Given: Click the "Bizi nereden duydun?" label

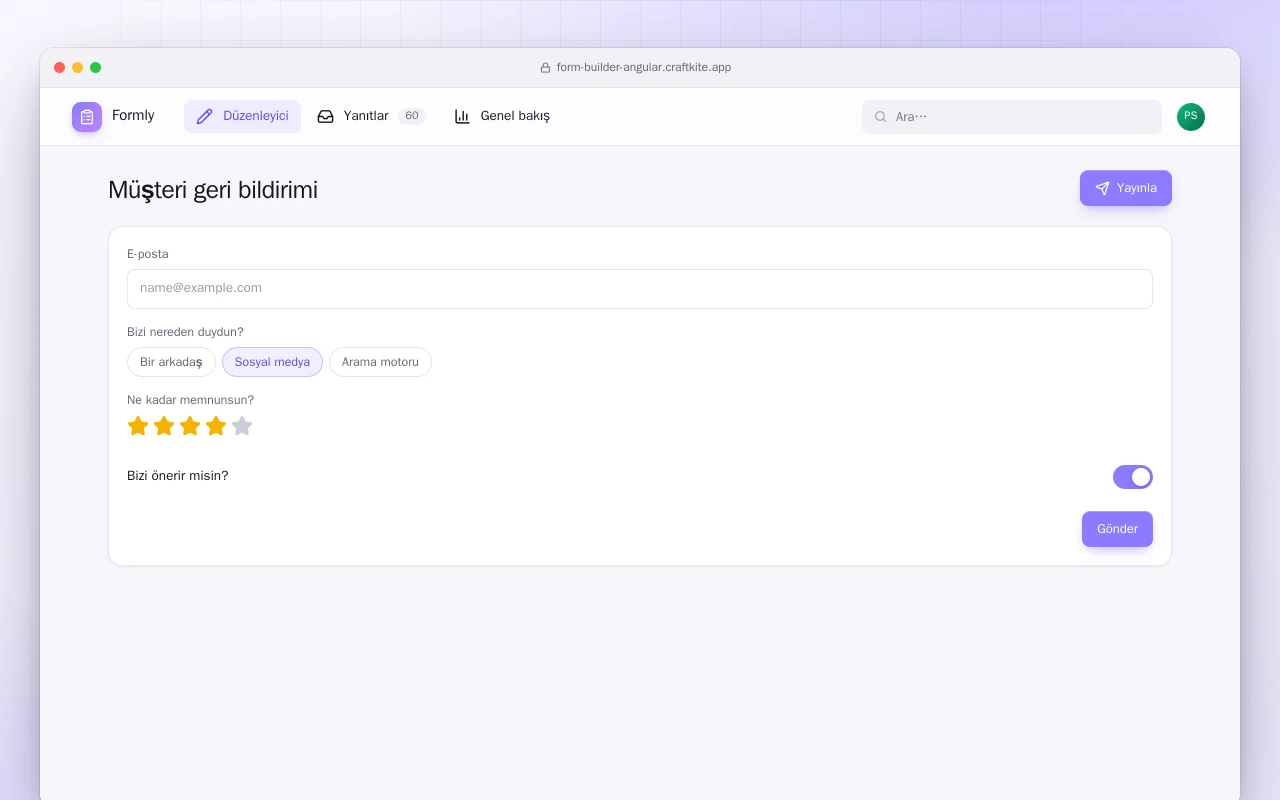Looking at the screenshot, I should [185, 332].
